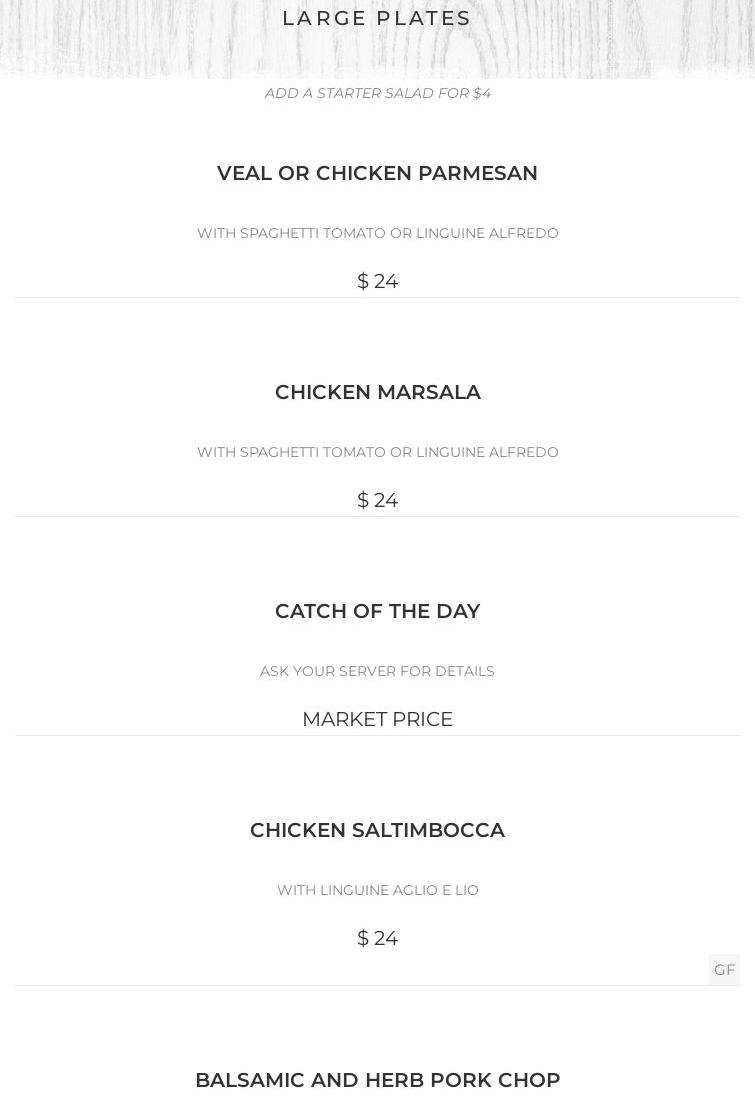Click the Chicken Marsala description text
Screen dimensions: 755x1101
(377, 452)
